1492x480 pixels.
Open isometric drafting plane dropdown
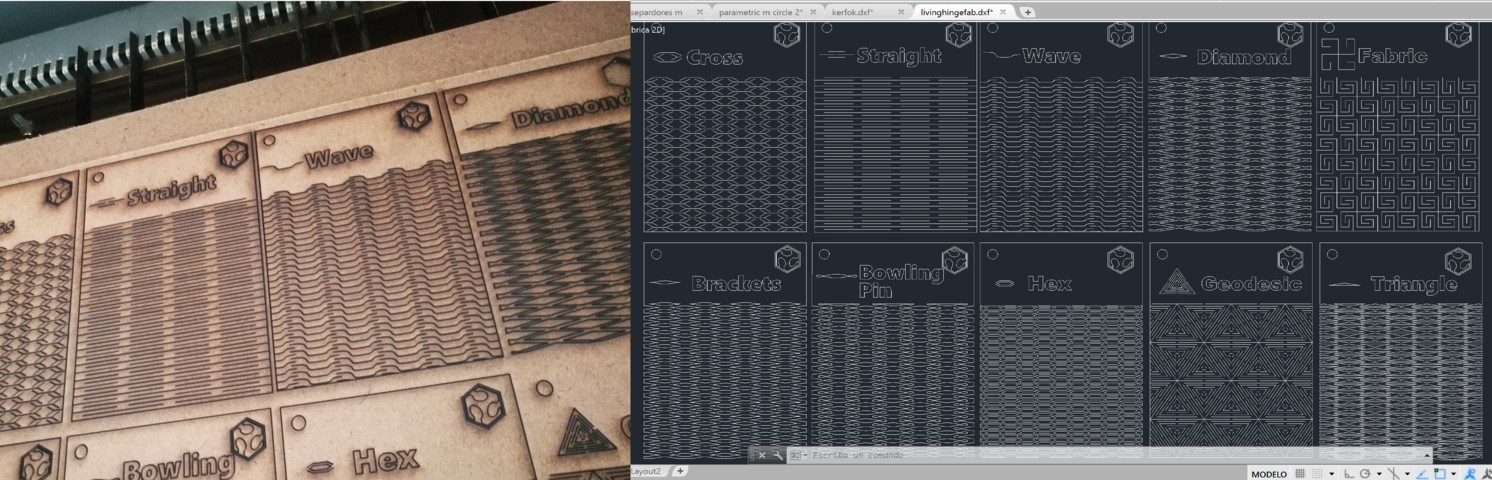pyautogui.click(x=1407, y=474)
